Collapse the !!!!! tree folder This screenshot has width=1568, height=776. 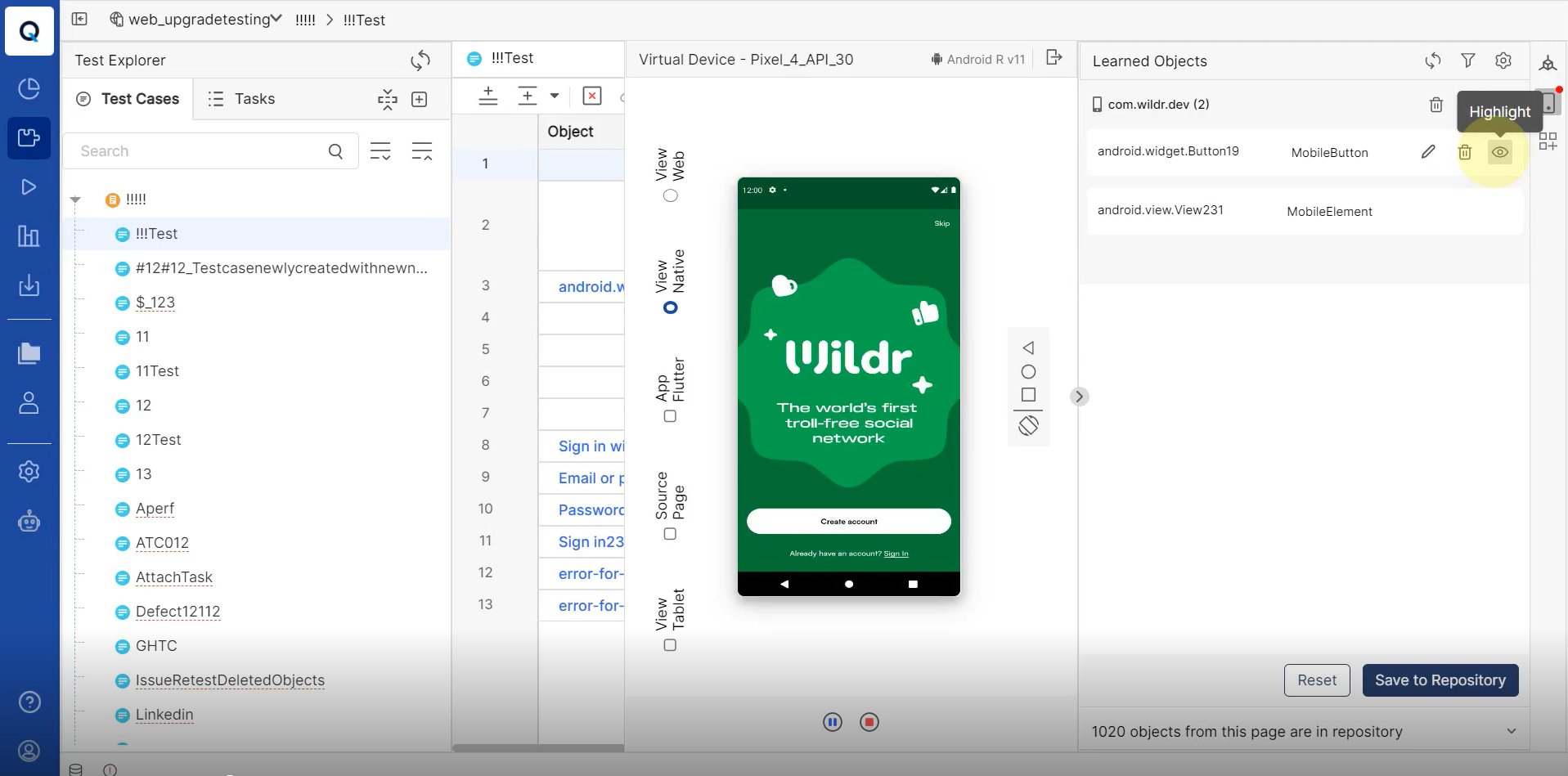pyautogui.click(x=76, y=200)
